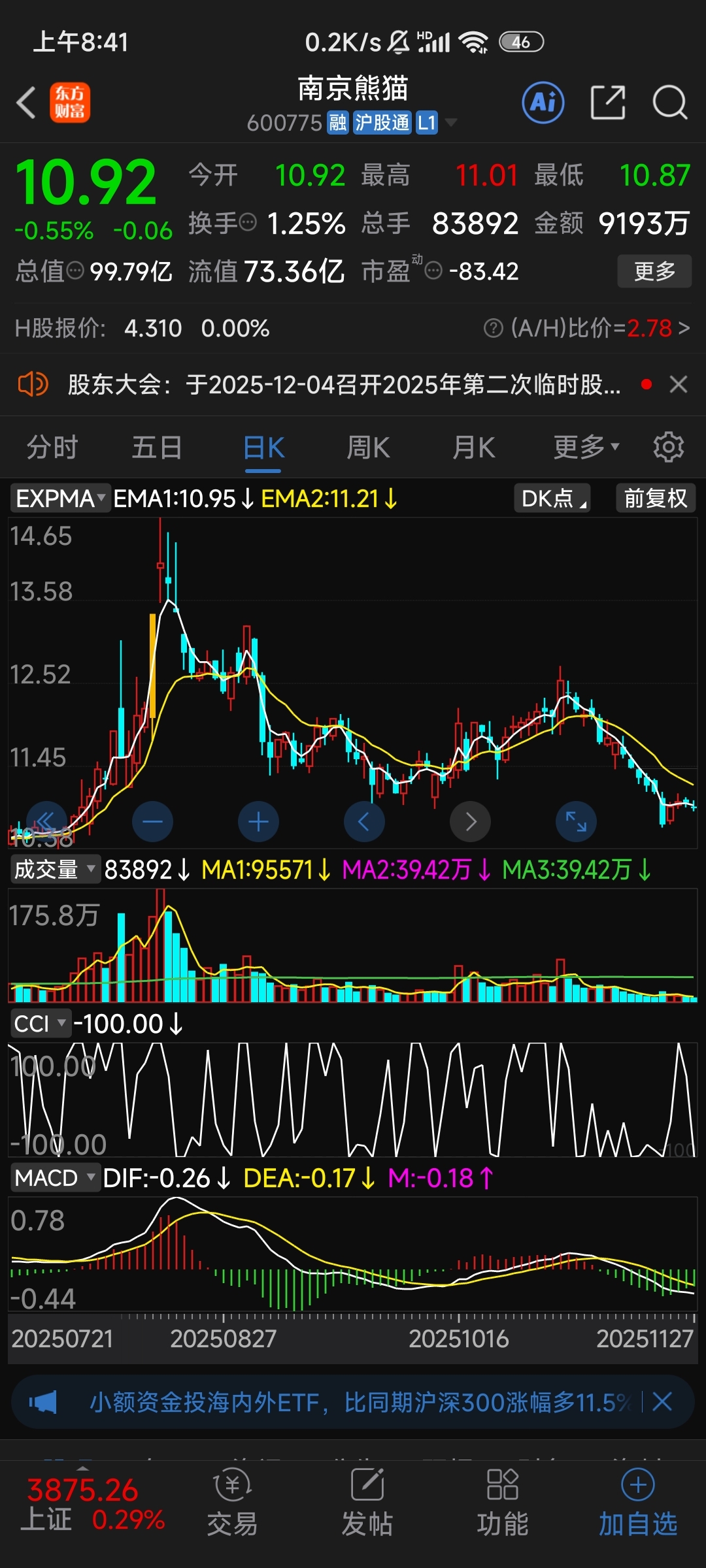
Task: Go back with the left arrow
Action: point(26,103)
